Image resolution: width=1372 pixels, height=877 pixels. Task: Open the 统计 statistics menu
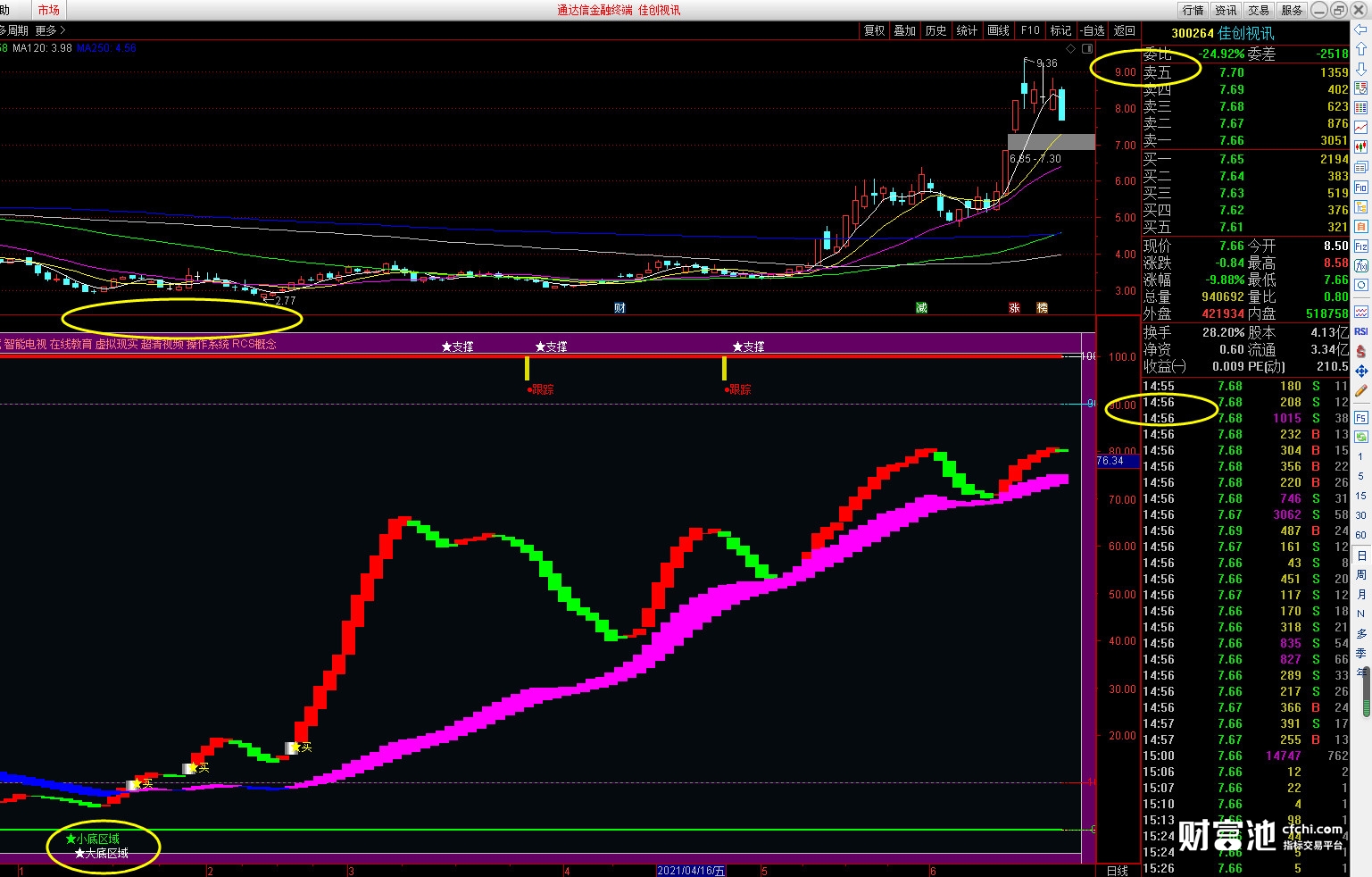[x=967, y=30]
